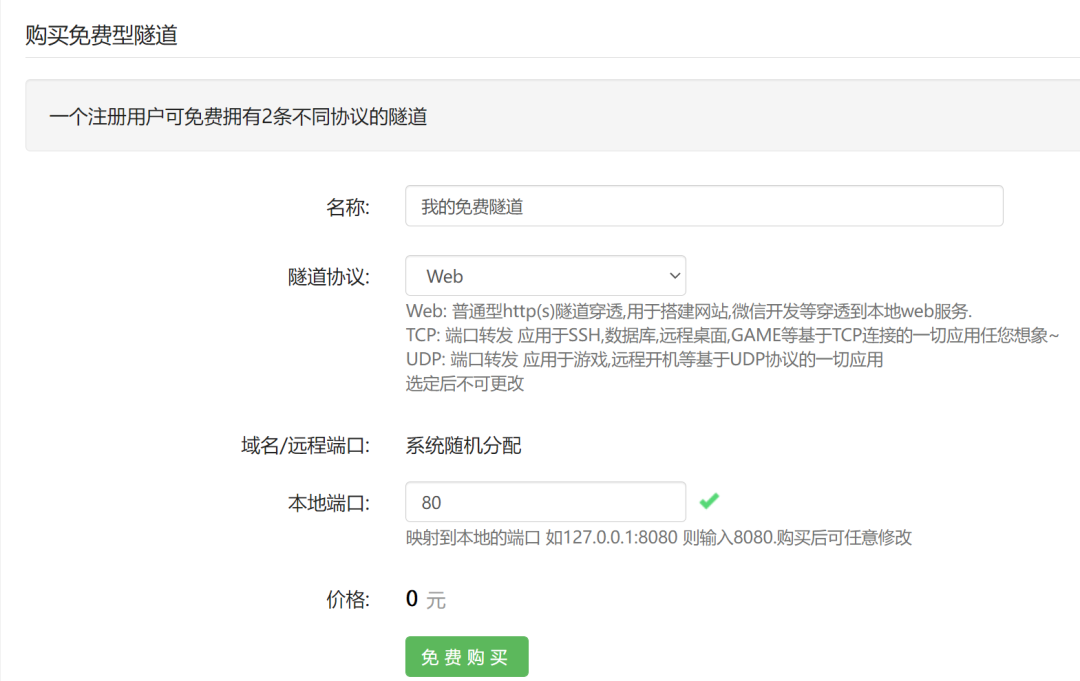The height and width of the screenshot is (681, 1080).
Task: Click the TCP 端口转发 description line
Action: [x=731, y=335]
